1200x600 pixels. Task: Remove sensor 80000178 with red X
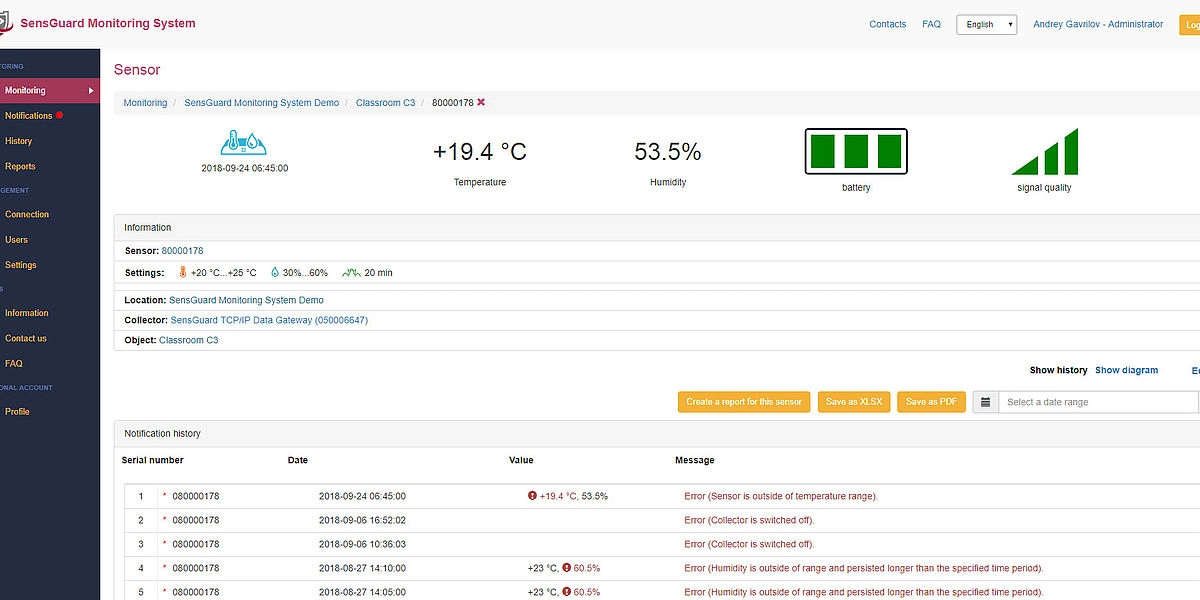pos(481,102)
